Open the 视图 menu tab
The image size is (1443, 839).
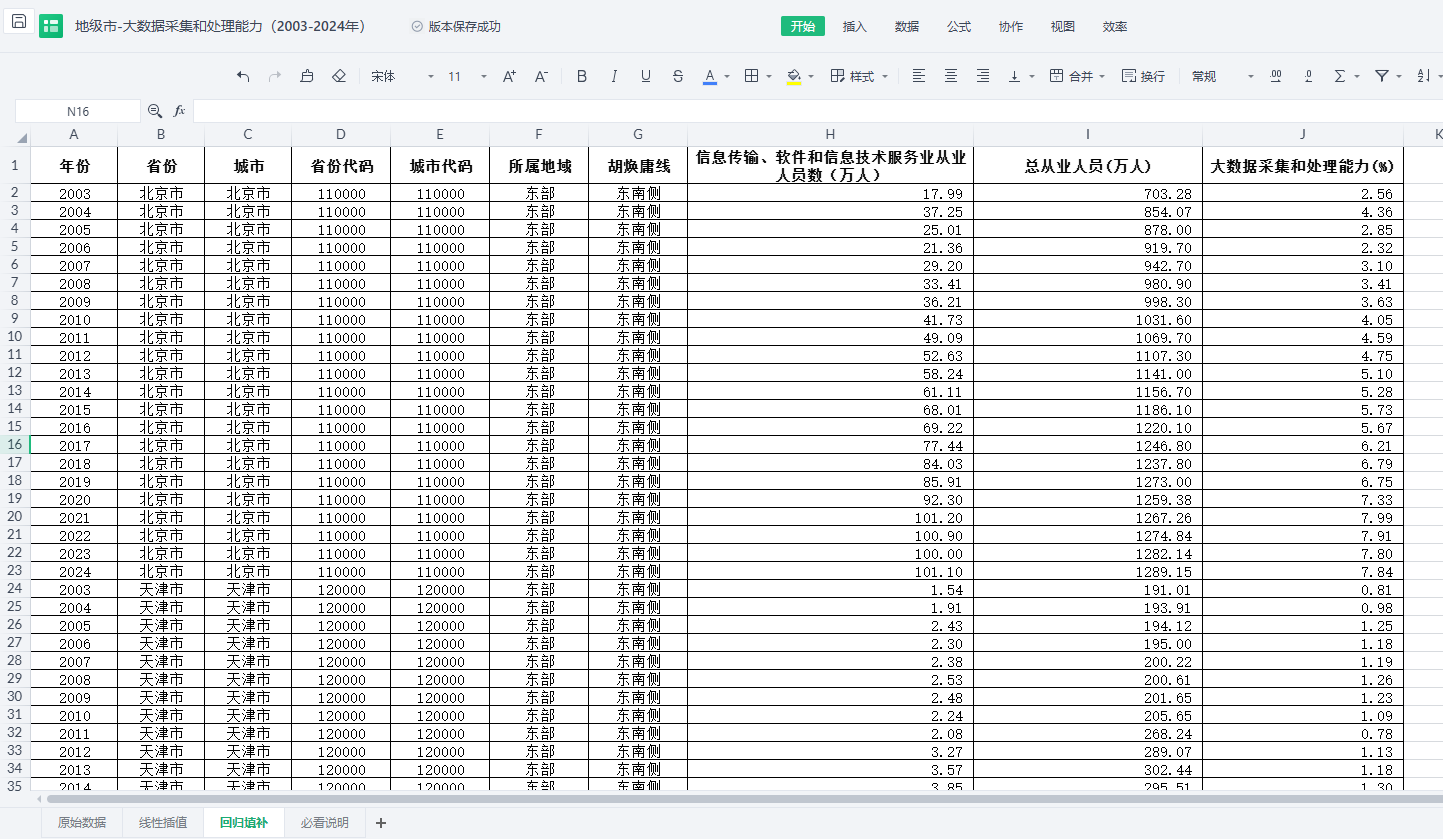click(x=1063, y=27)
